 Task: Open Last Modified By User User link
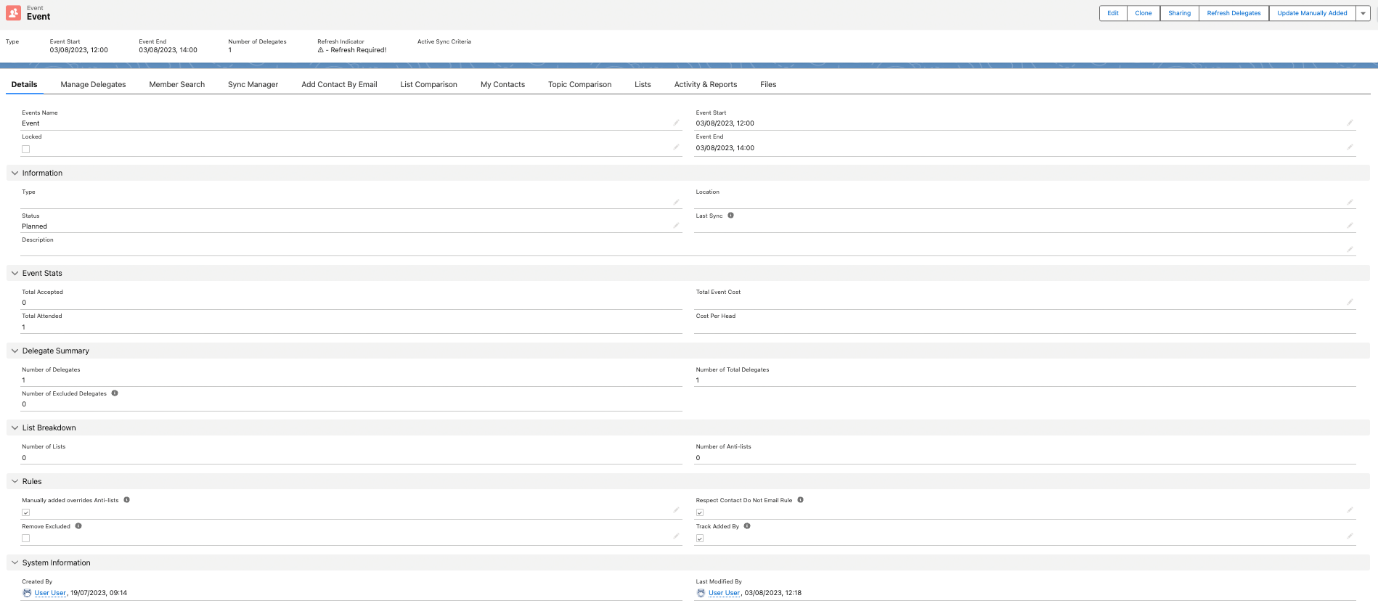722,593
